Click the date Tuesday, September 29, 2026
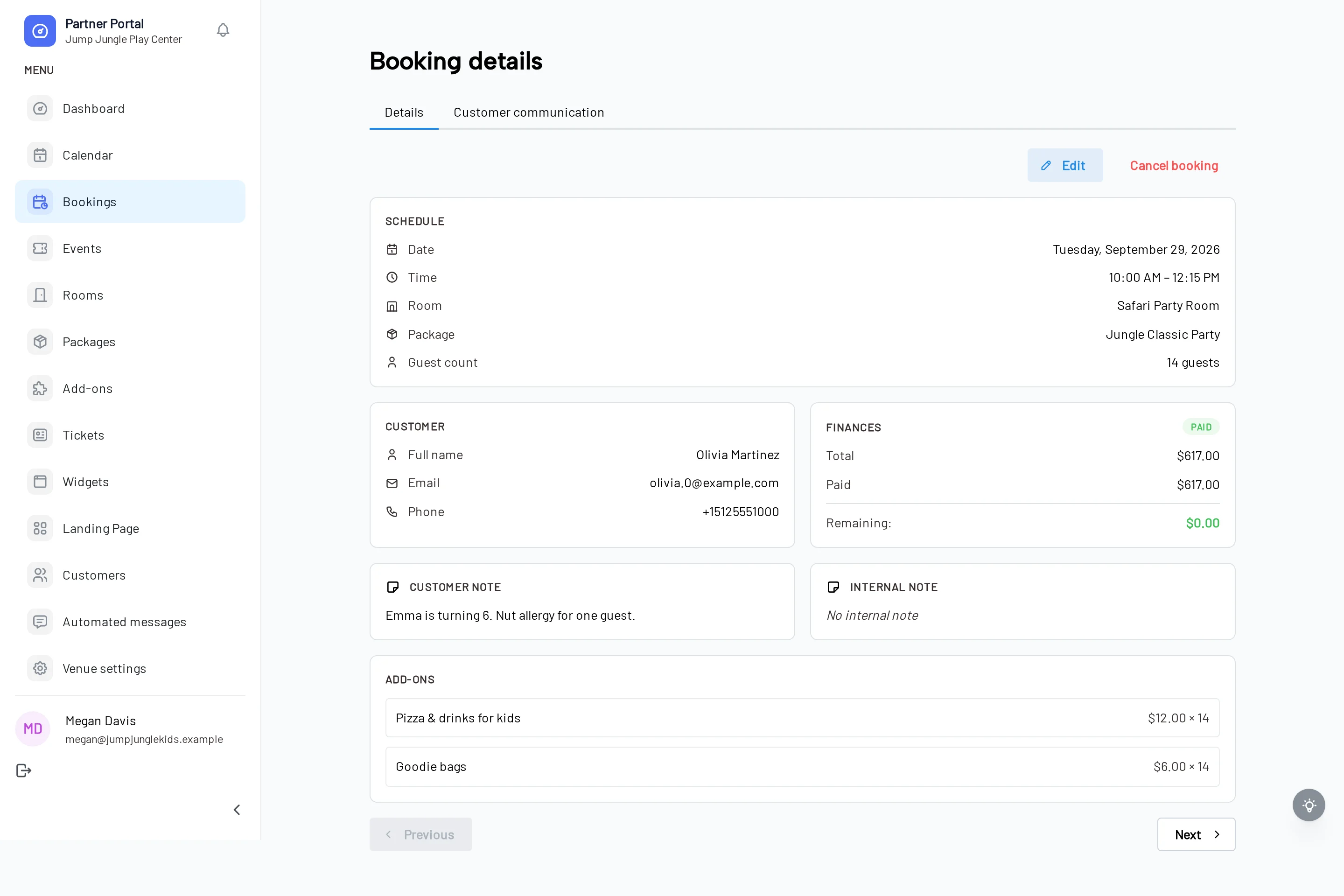The image size is (1344, 896). click(x=1137, y=250)
